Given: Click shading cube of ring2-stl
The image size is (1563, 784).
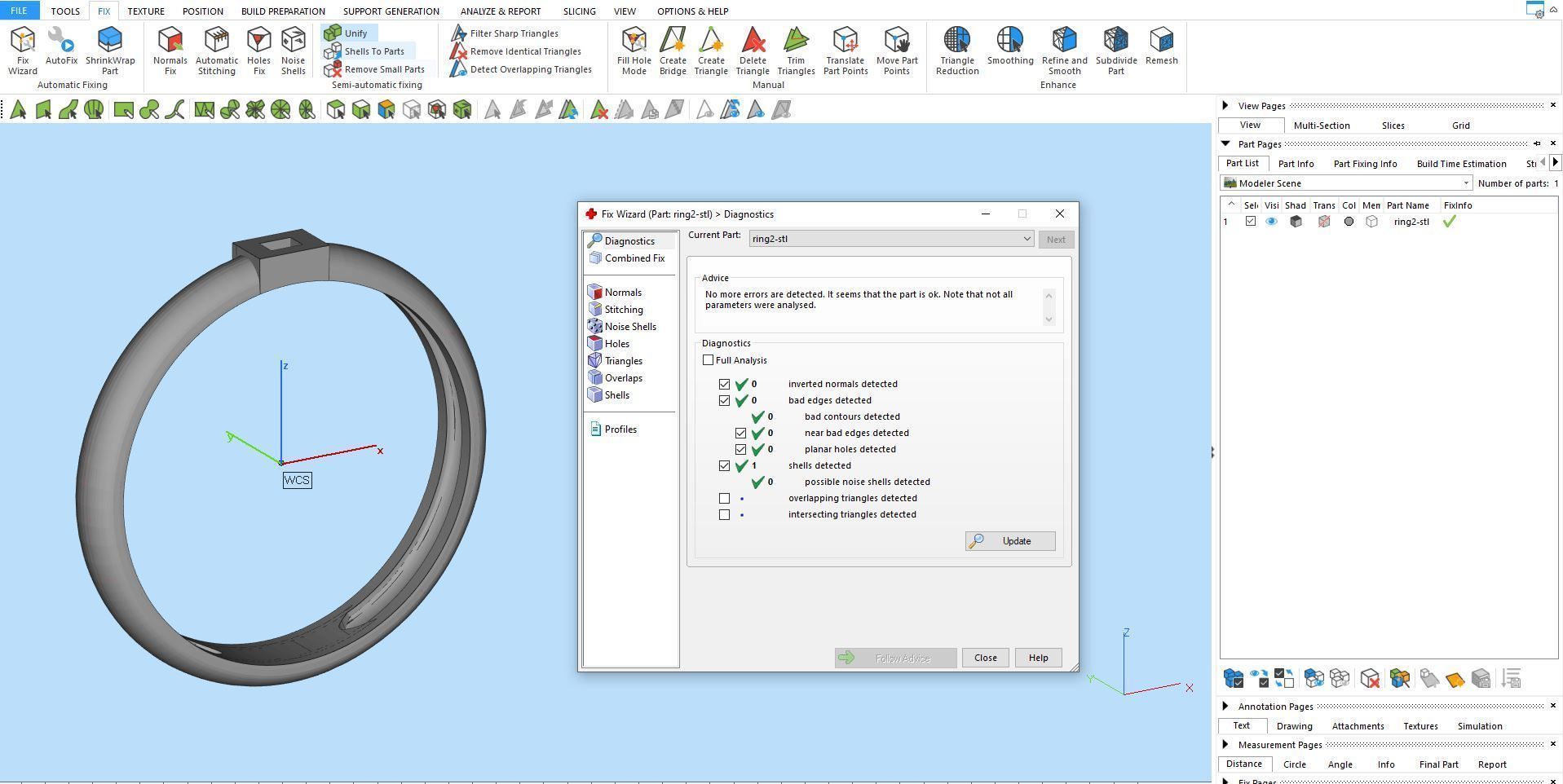Looking at the screenshot, I should (x=1296, y=222).
